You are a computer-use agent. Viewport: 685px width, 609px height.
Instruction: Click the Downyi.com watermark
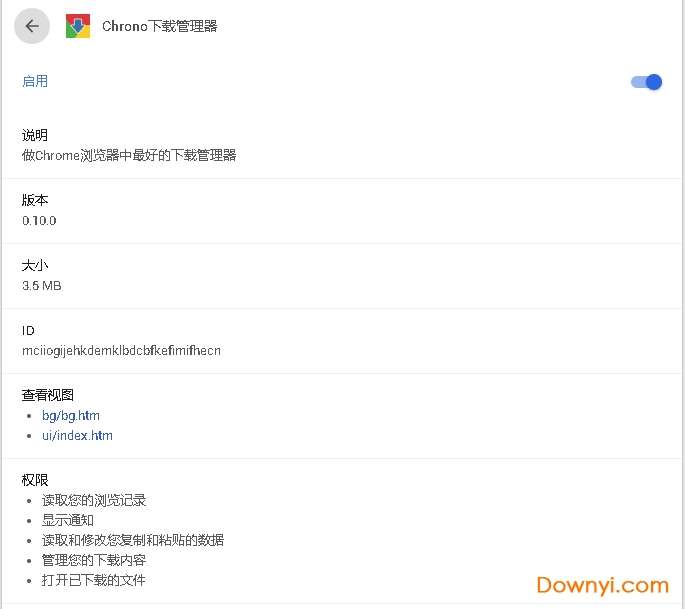tap(602, 585)
